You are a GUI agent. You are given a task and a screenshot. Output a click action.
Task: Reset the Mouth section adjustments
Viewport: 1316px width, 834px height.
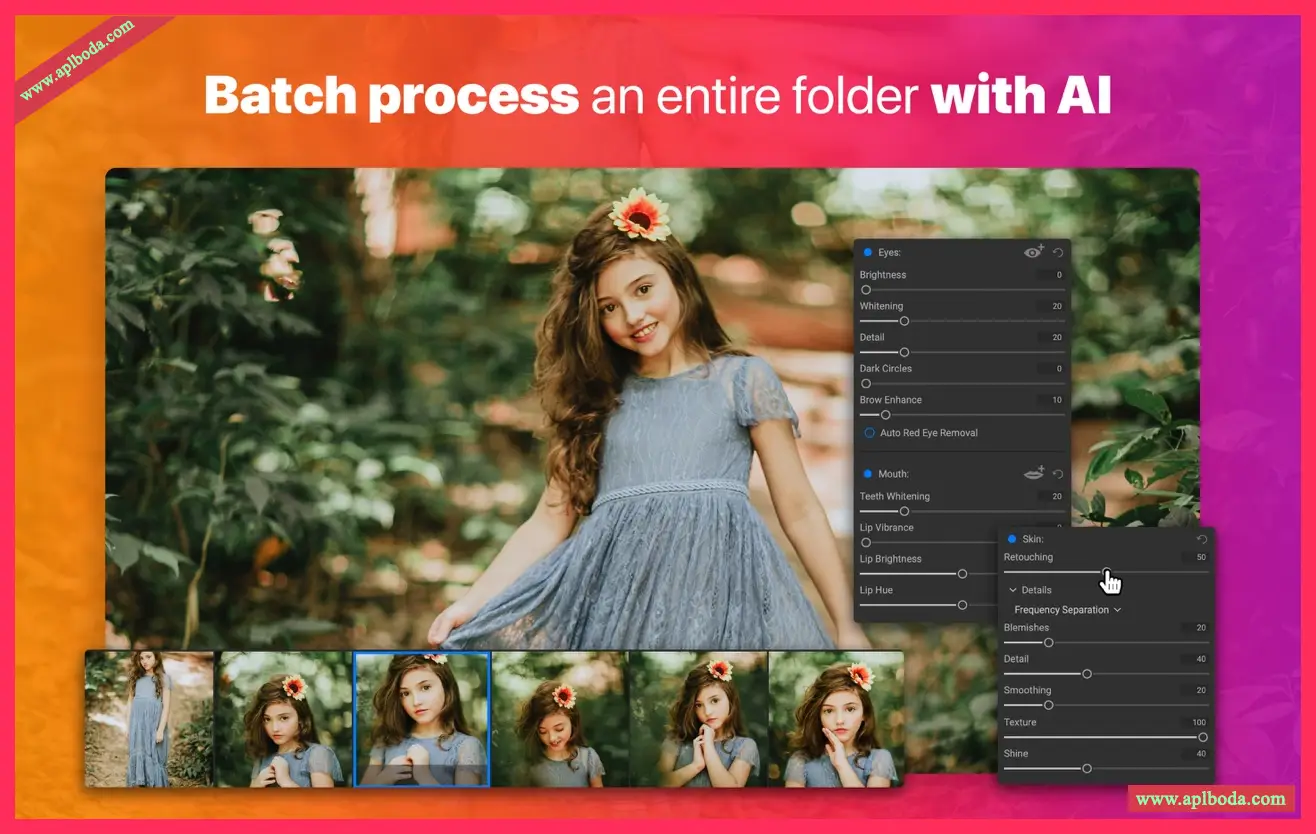click(1058, 474)
